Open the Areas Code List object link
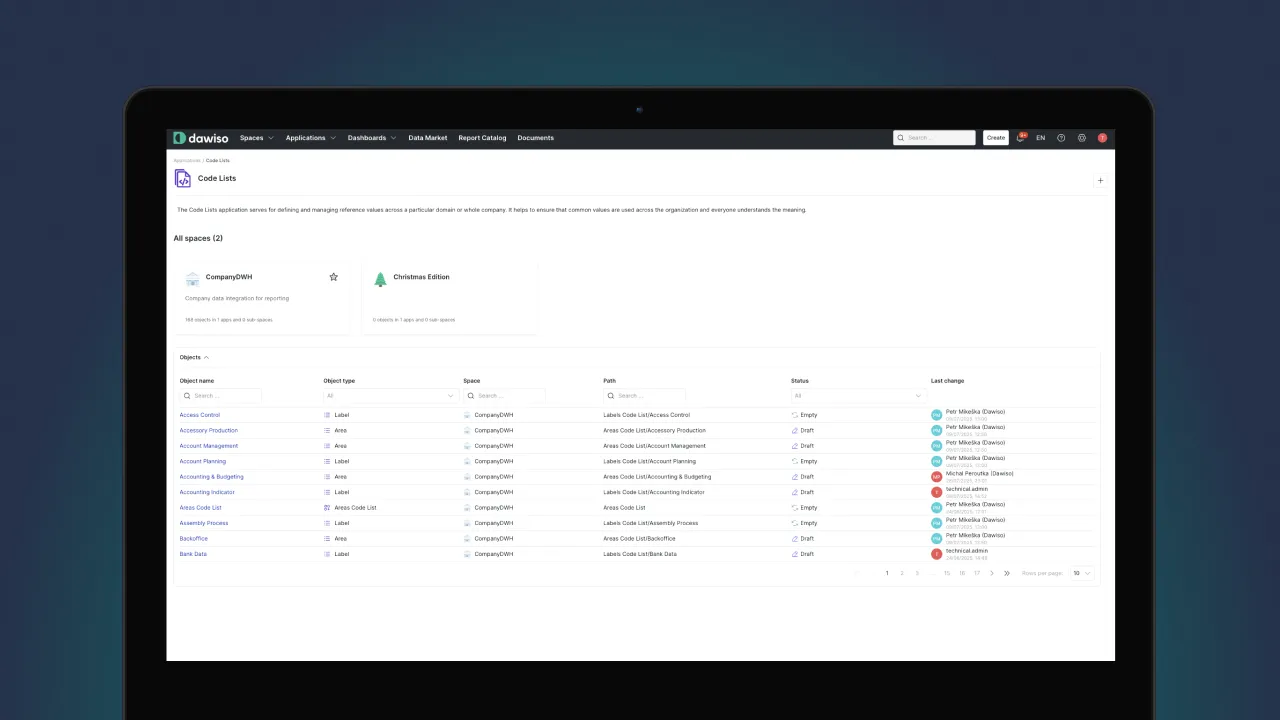Viewport: 1280px width, 720px height. click(201, 508)
